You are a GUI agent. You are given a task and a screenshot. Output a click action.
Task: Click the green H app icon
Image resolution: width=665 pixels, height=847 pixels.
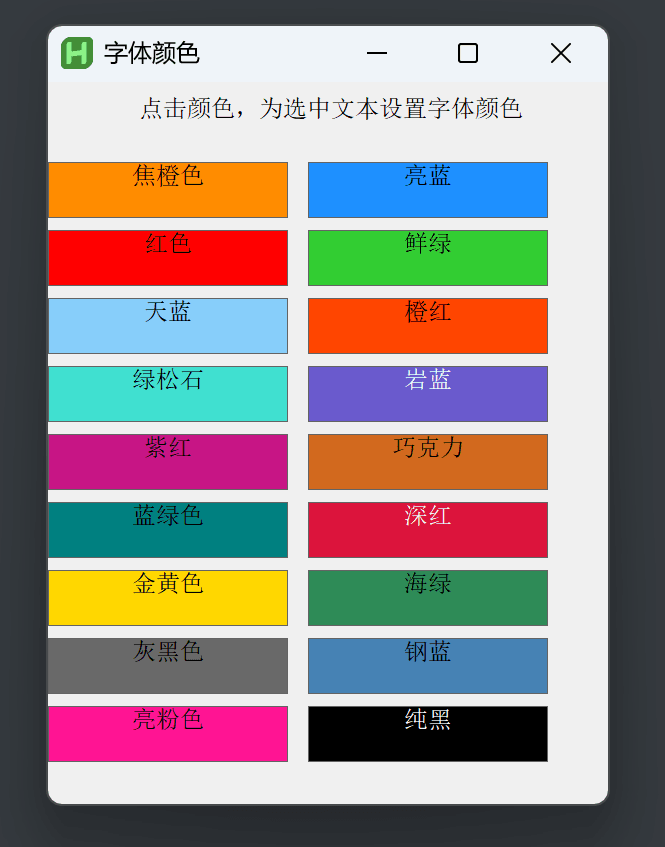pyautogui.click(x=77, y=53)
